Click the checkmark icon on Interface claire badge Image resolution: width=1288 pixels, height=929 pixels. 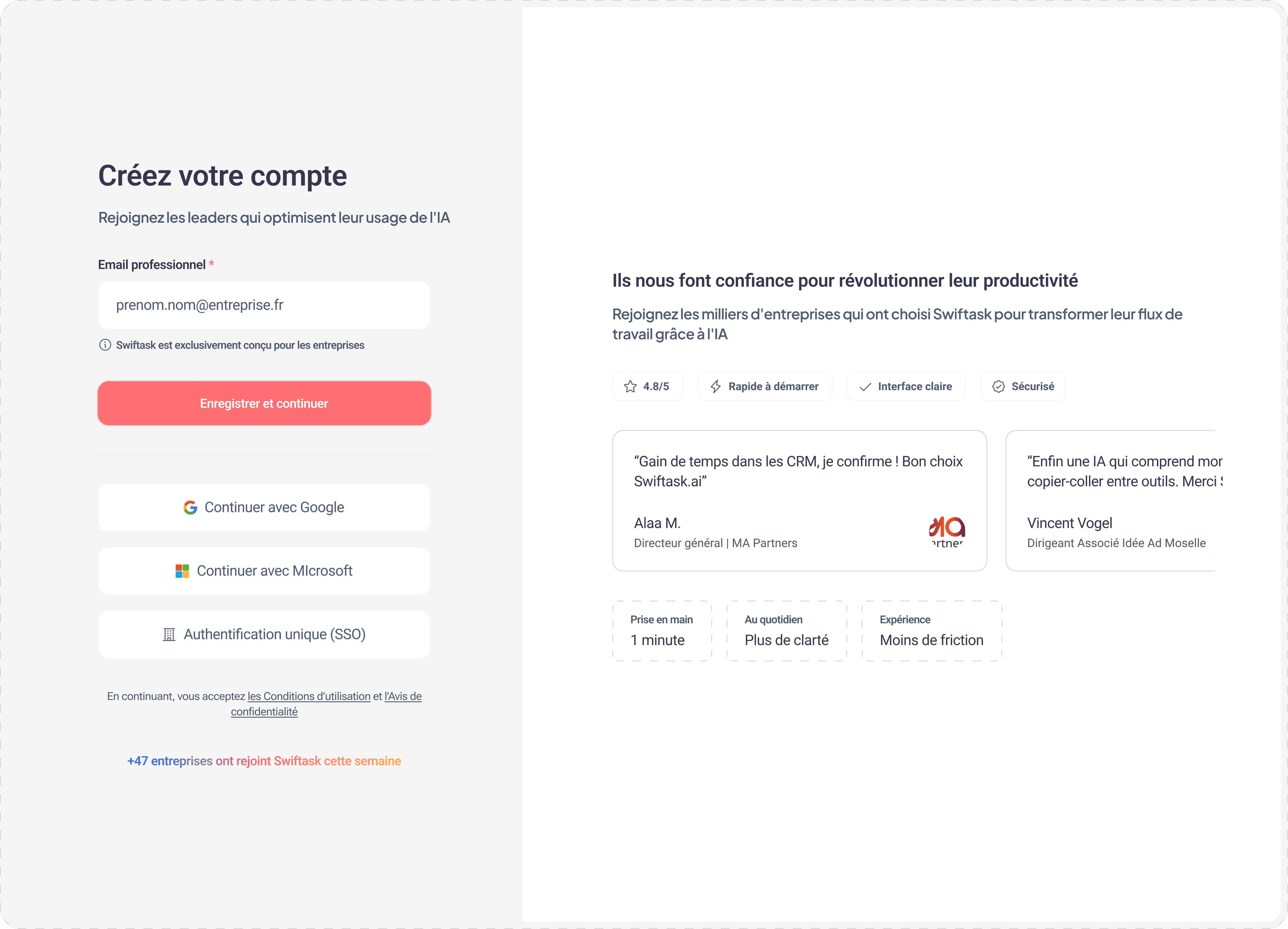865,386
